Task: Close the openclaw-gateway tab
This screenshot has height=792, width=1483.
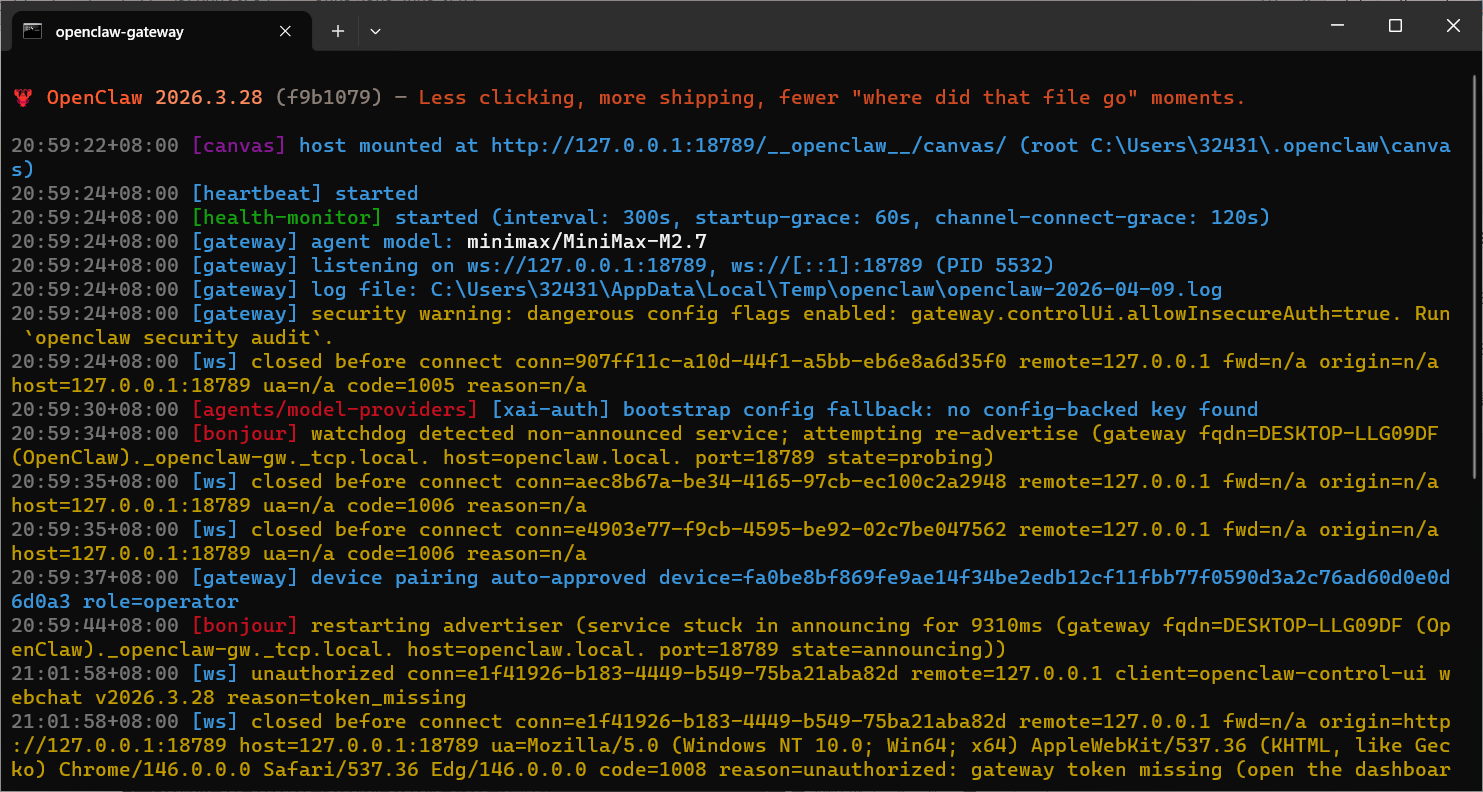Action: (285, 31)
